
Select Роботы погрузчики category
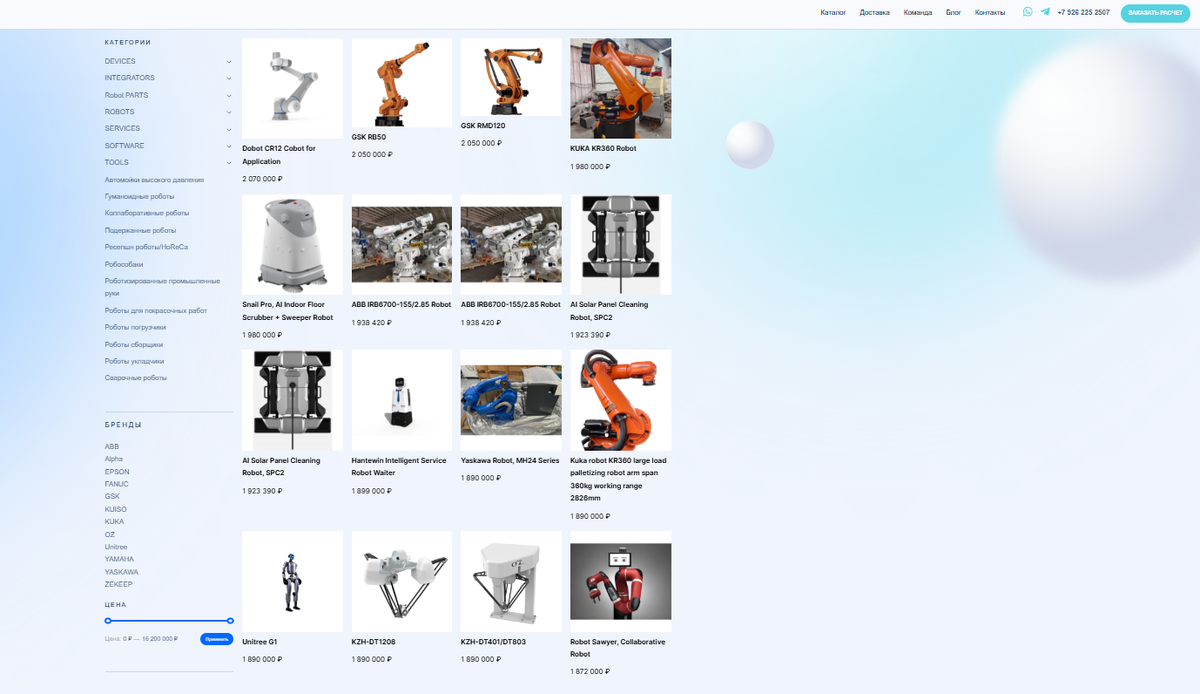(x=135, y=327)
